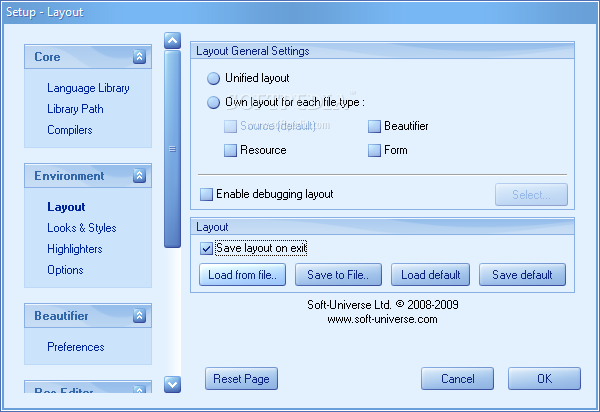Screen dimensions: 600x412
Task: Click the Load default button
Action: click(x=430, y=274)
